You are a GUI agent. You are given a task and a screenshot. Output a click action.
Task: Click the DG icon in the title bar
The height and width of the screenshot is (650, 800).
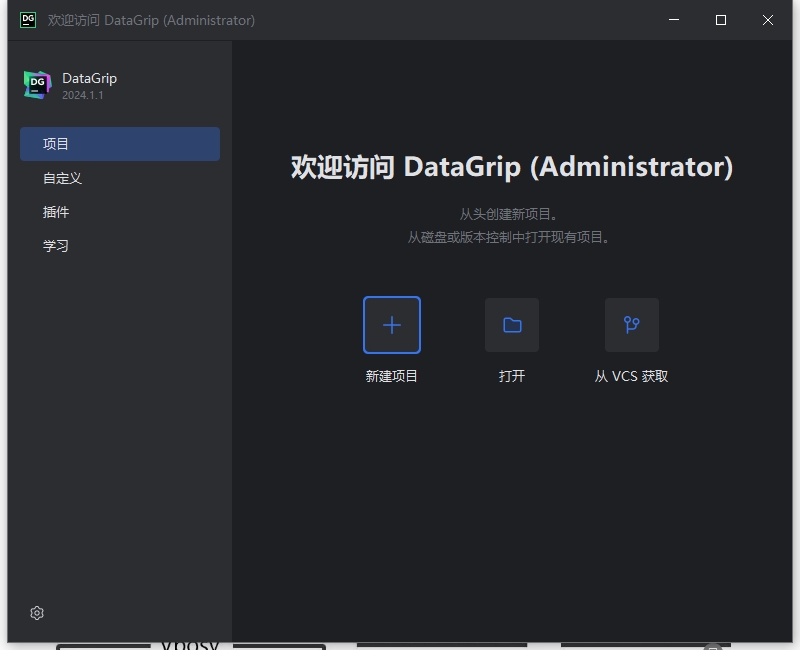click(x=27, y=20)
